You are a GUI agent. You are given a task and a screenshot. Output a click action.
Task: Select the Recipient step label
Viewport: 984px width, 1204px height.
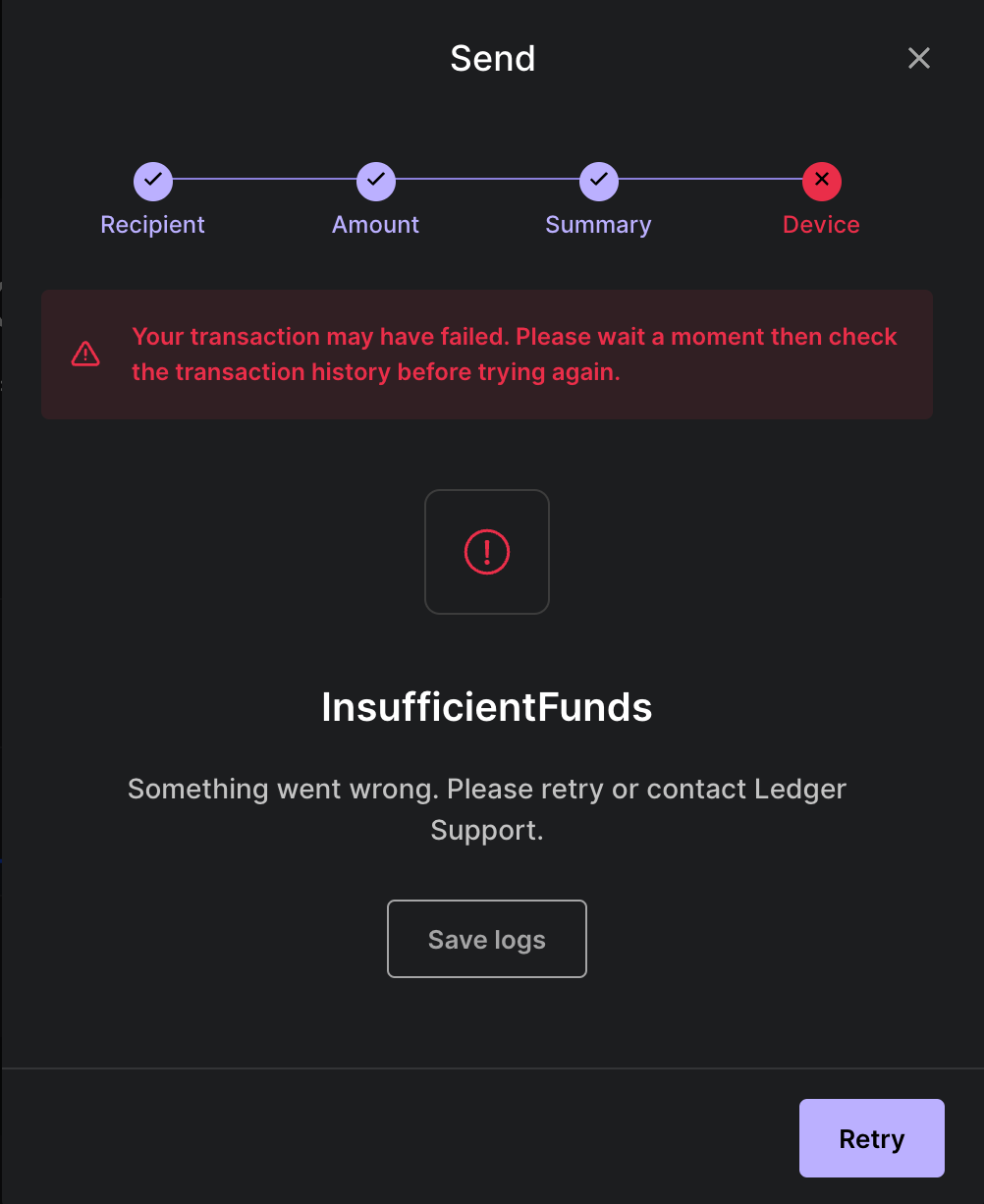pos(152,224)
